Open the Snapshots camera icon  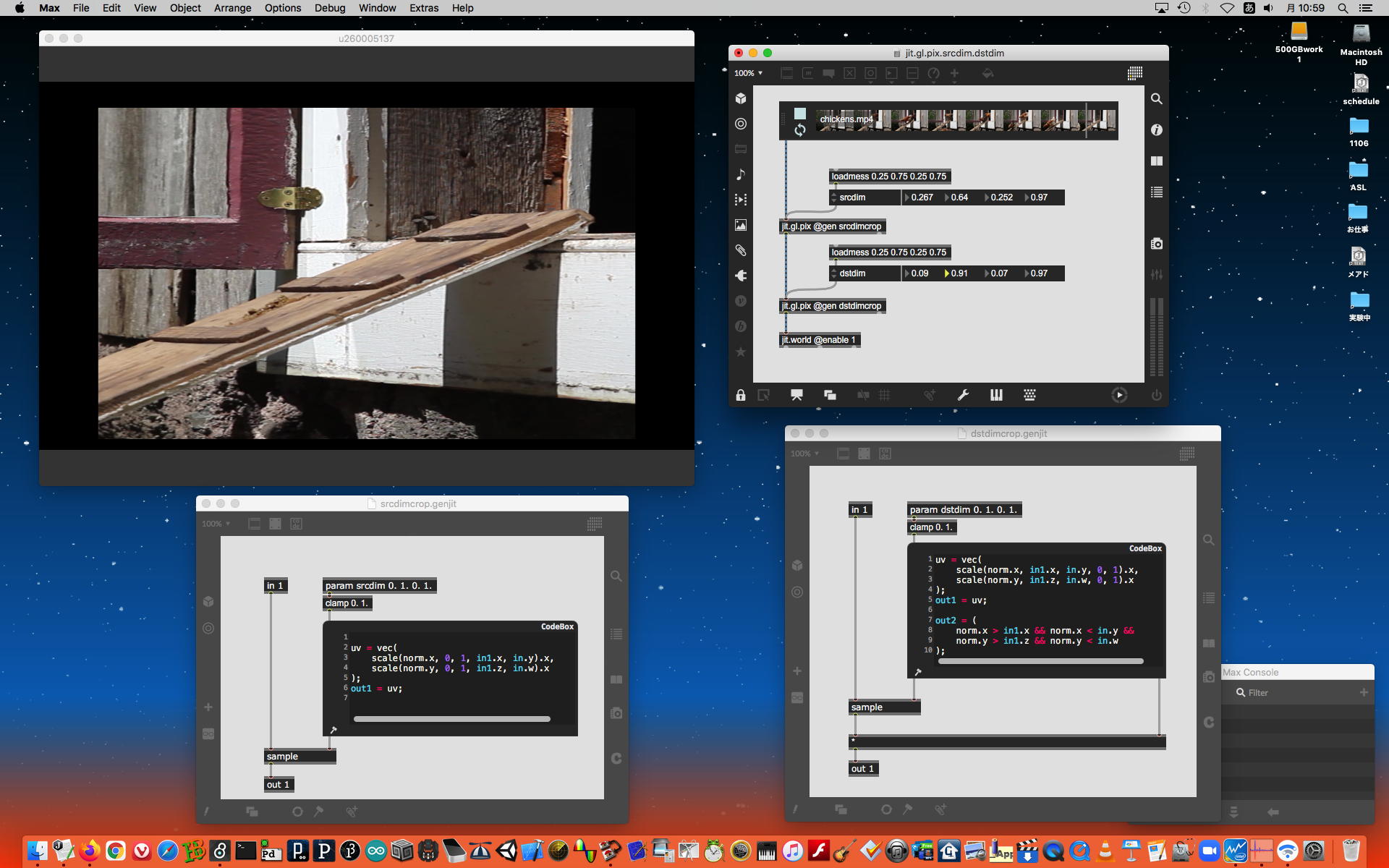1156,244
